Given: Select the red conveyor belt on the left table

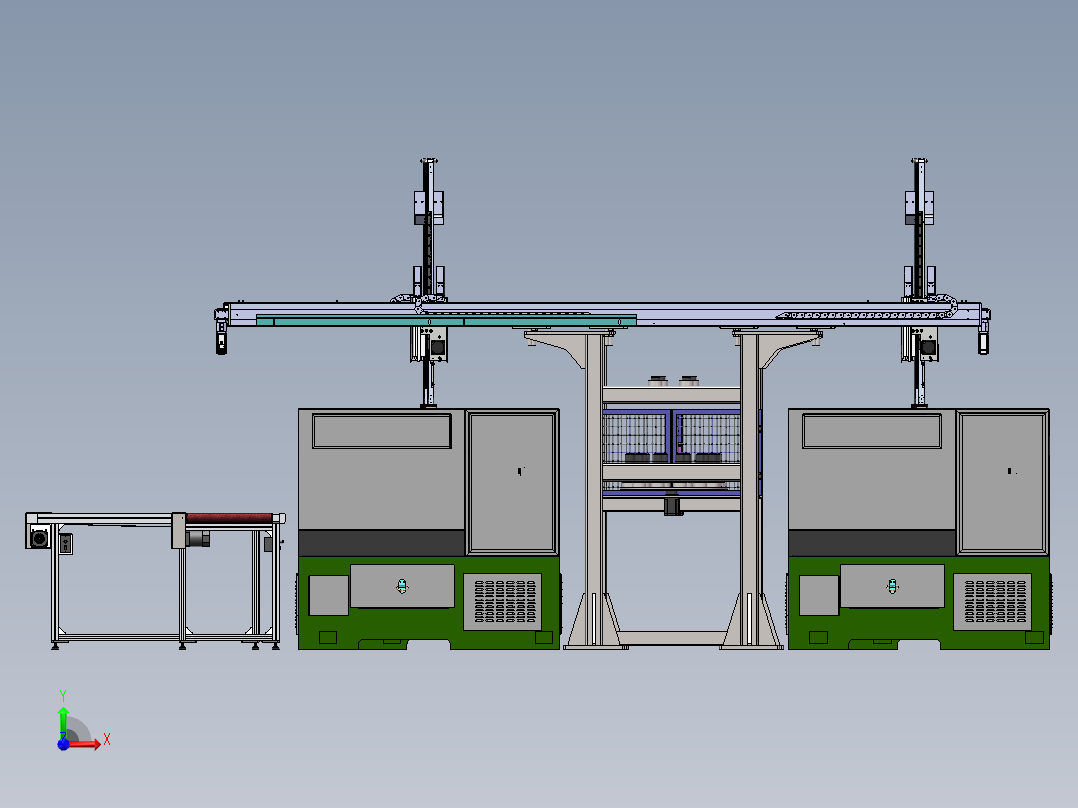Looking at the screenshot, I should coord(229,518).
